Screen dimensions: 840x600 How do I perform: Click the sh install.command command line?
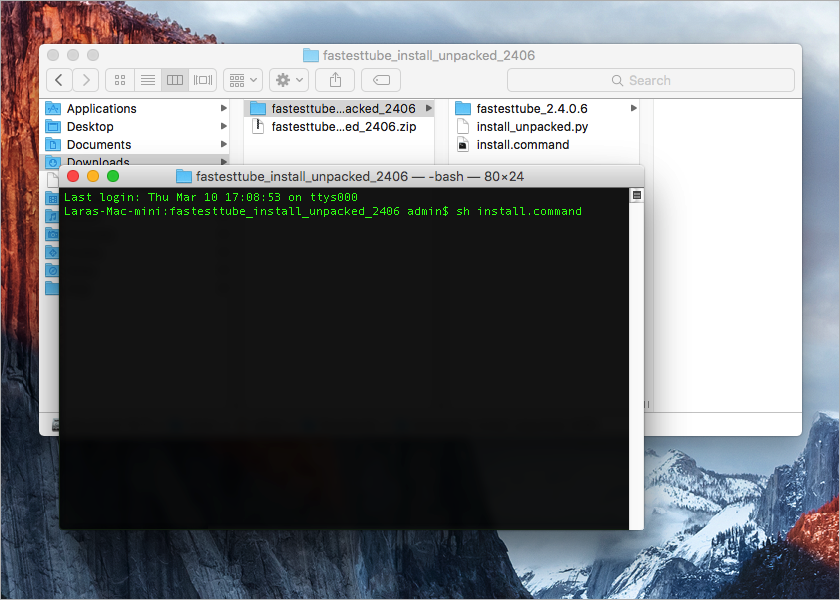coord(519,211)
